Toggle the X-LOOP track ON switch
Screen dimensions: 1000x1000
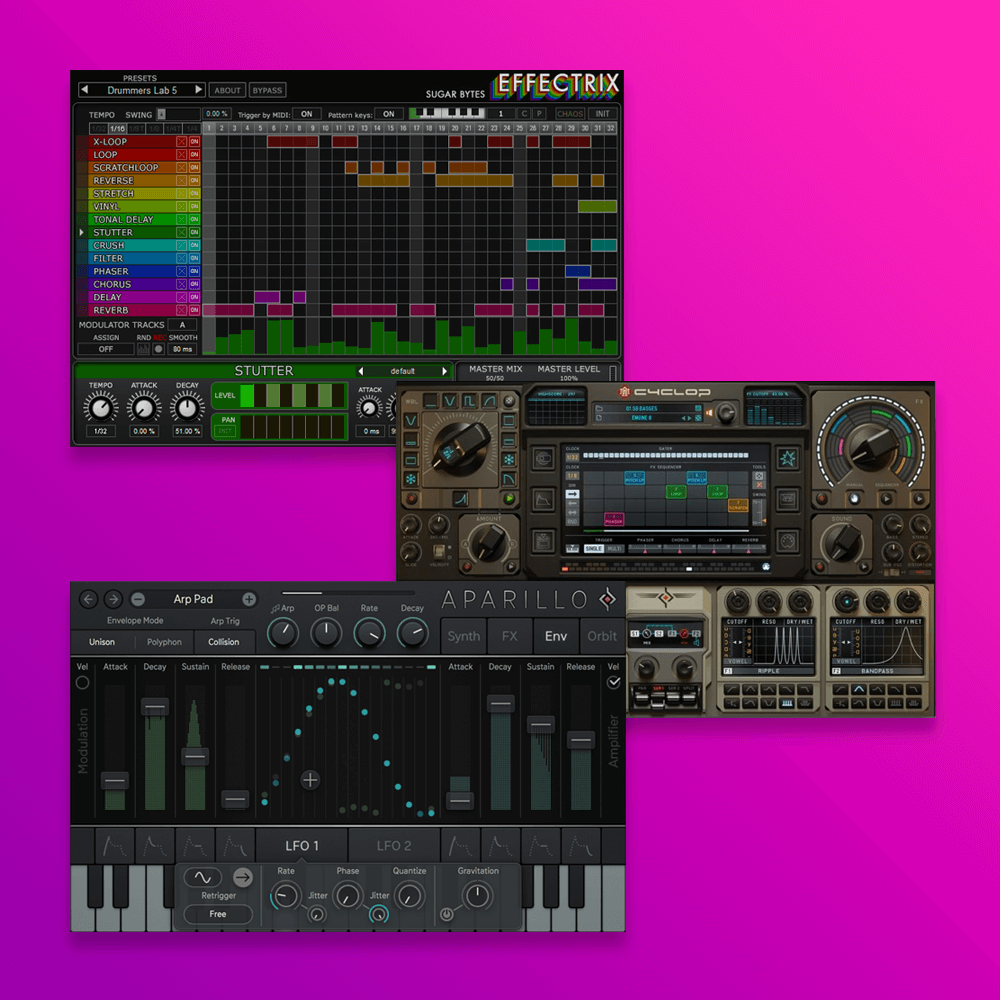(x=195, y=142)
